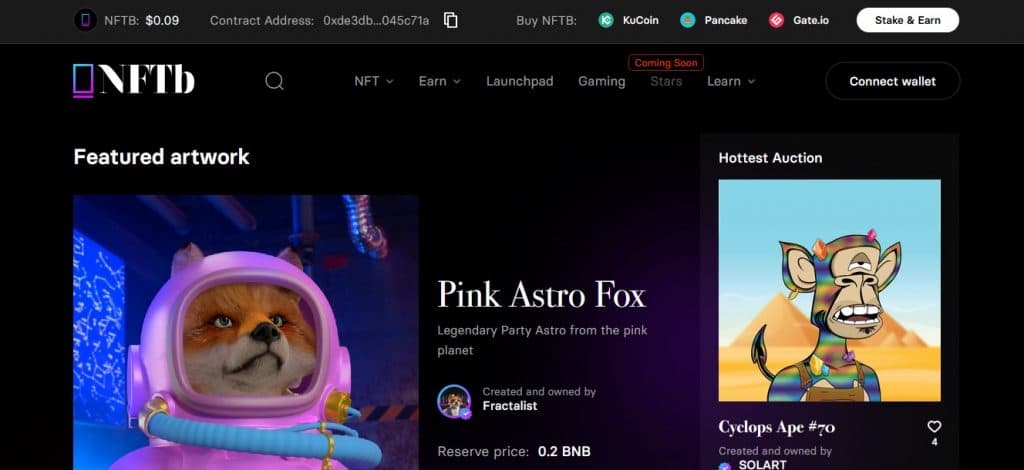
Task: Open the Launchpad page
Action: 519,81
